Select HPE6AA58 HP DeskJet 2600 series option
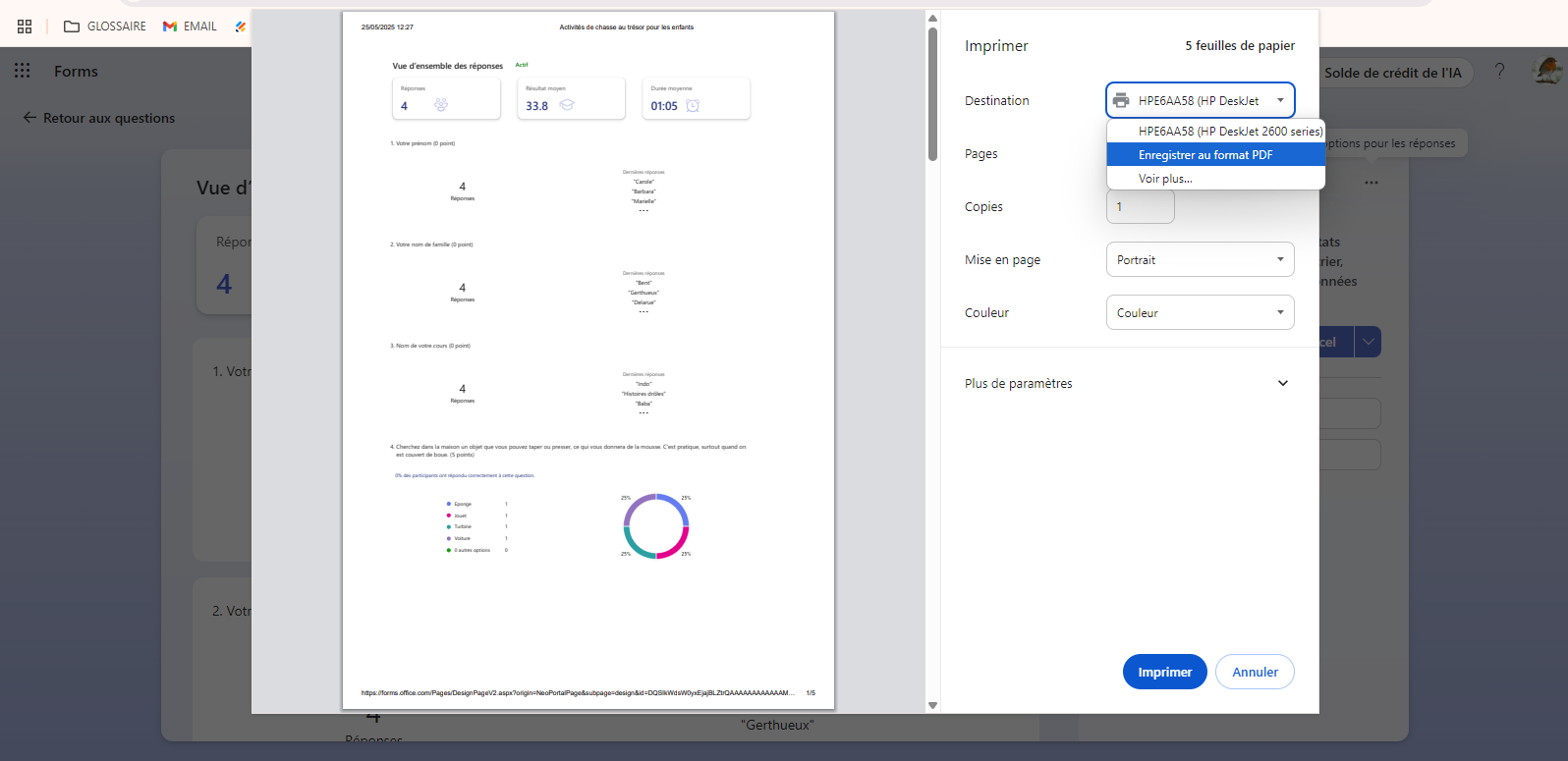Viewport: 1568px width, 761px height. pos(1216,131)
